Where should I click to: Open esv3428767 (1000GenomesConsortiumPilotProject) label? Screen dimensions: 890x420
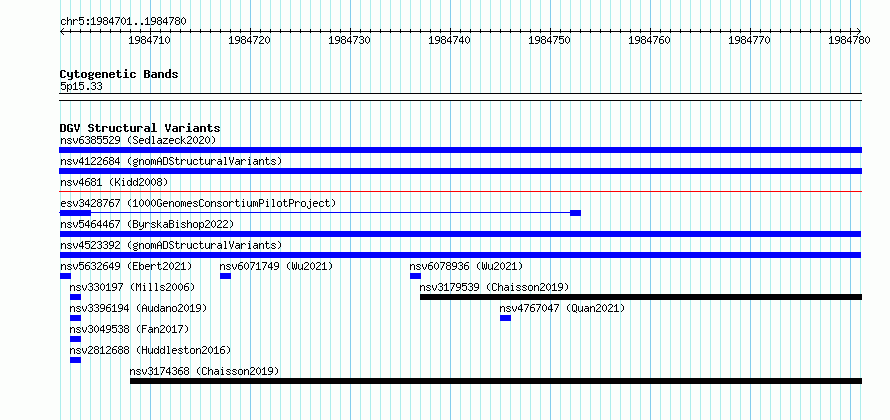click(x=198, y=203)
